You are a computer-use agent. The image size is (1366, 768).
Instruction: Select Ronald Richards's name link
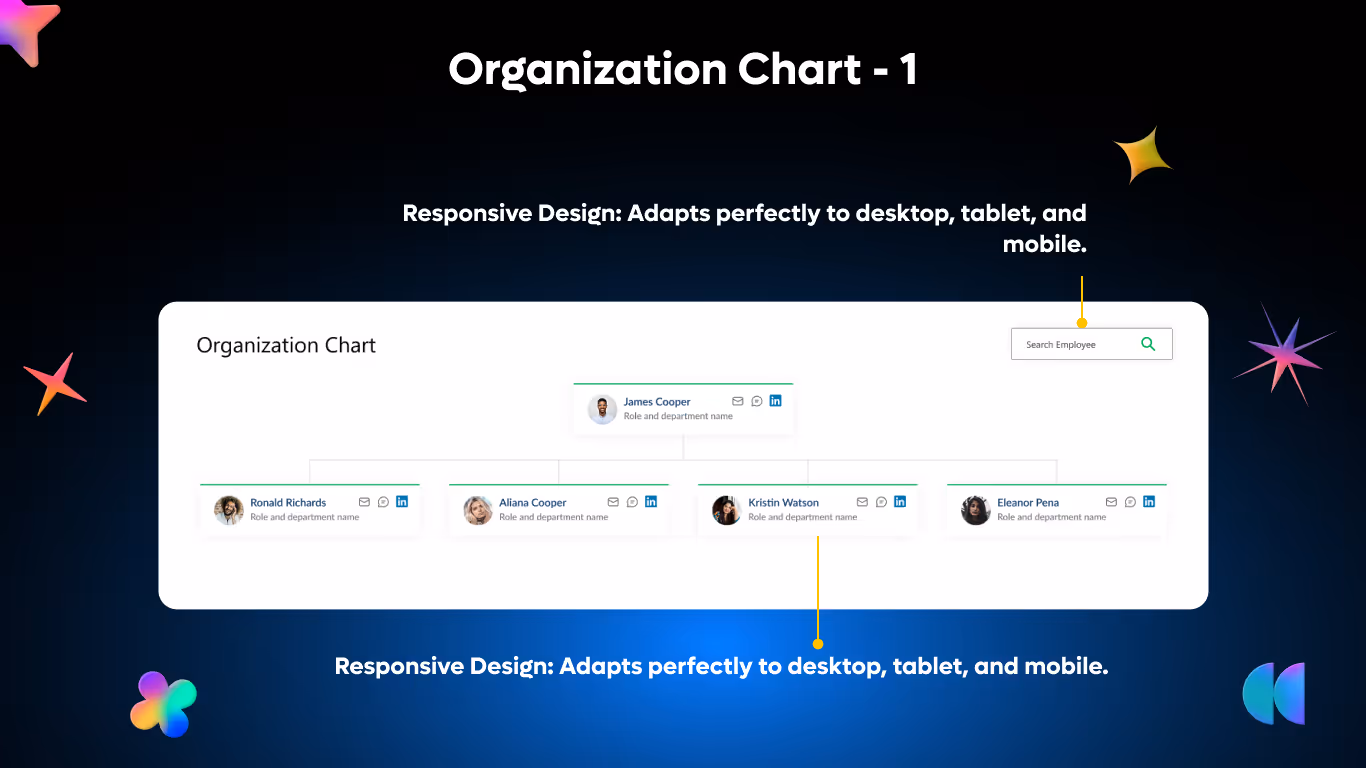[288, 502]
